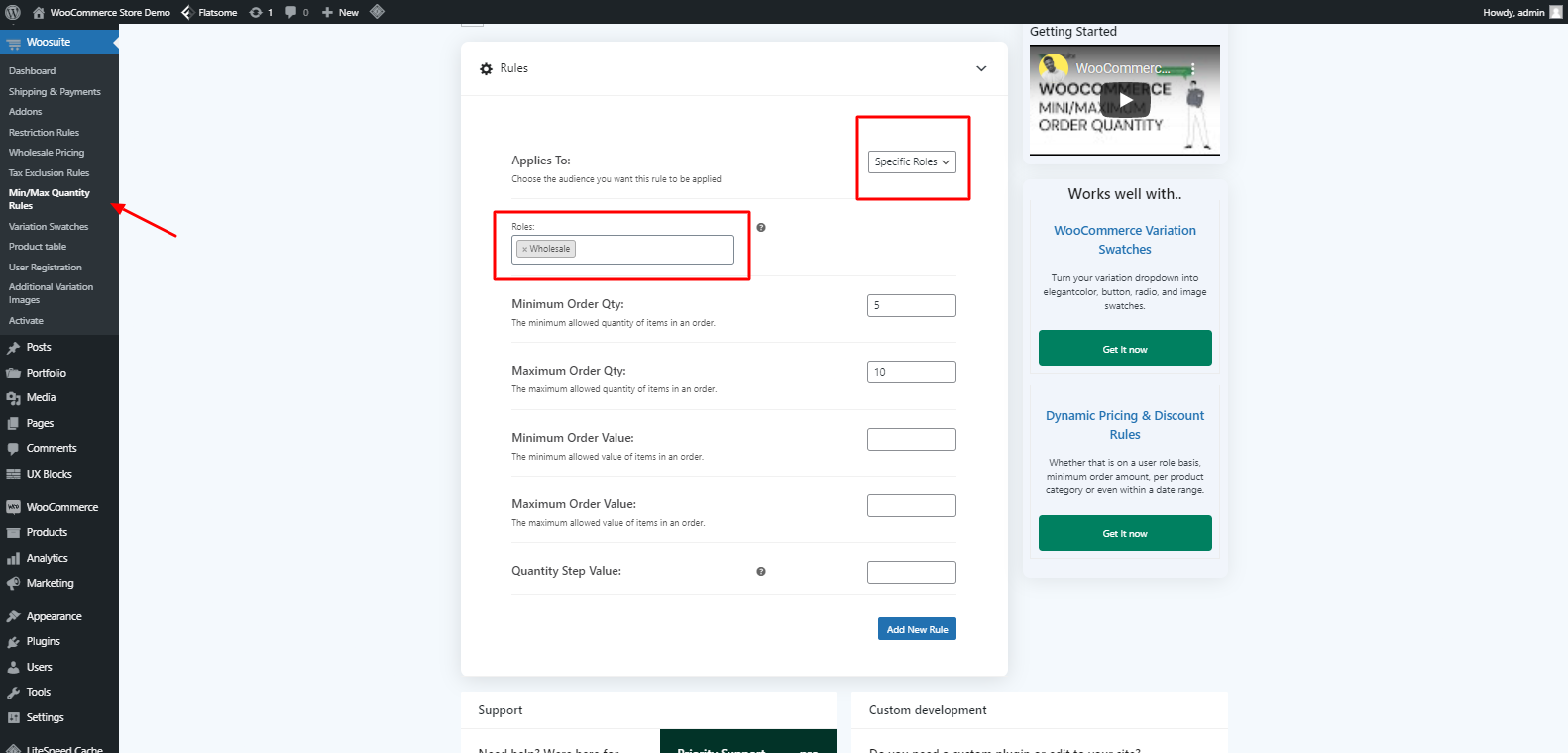This screenshot has height=753, width=1568.
Task: Open the New content menu
Action: [x=340, y=12]
